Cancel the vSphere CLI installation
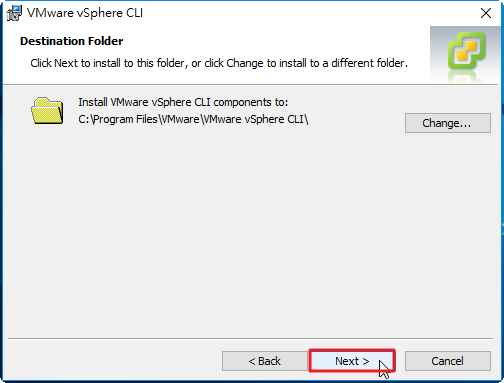Screen dimensions: 504x383 coord(448,361)
